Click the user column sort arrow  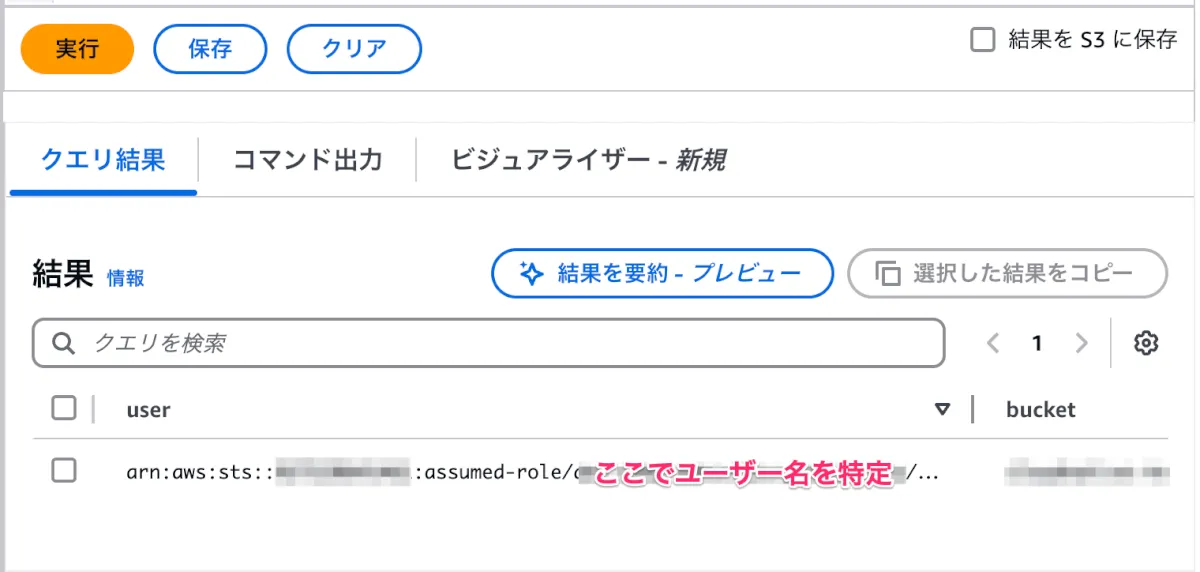[941, 409]
